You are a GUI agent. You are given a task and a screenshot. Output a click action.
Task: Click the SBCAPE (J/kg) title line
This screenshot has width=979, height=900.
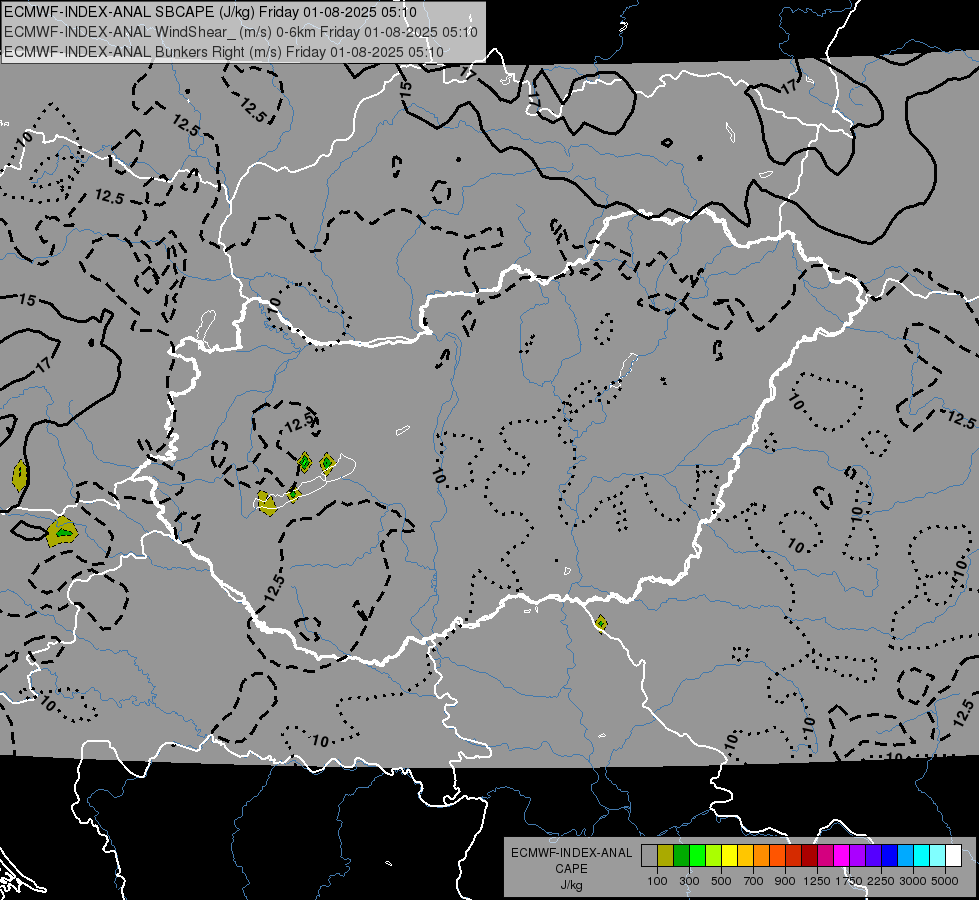(x=210, y=12)
